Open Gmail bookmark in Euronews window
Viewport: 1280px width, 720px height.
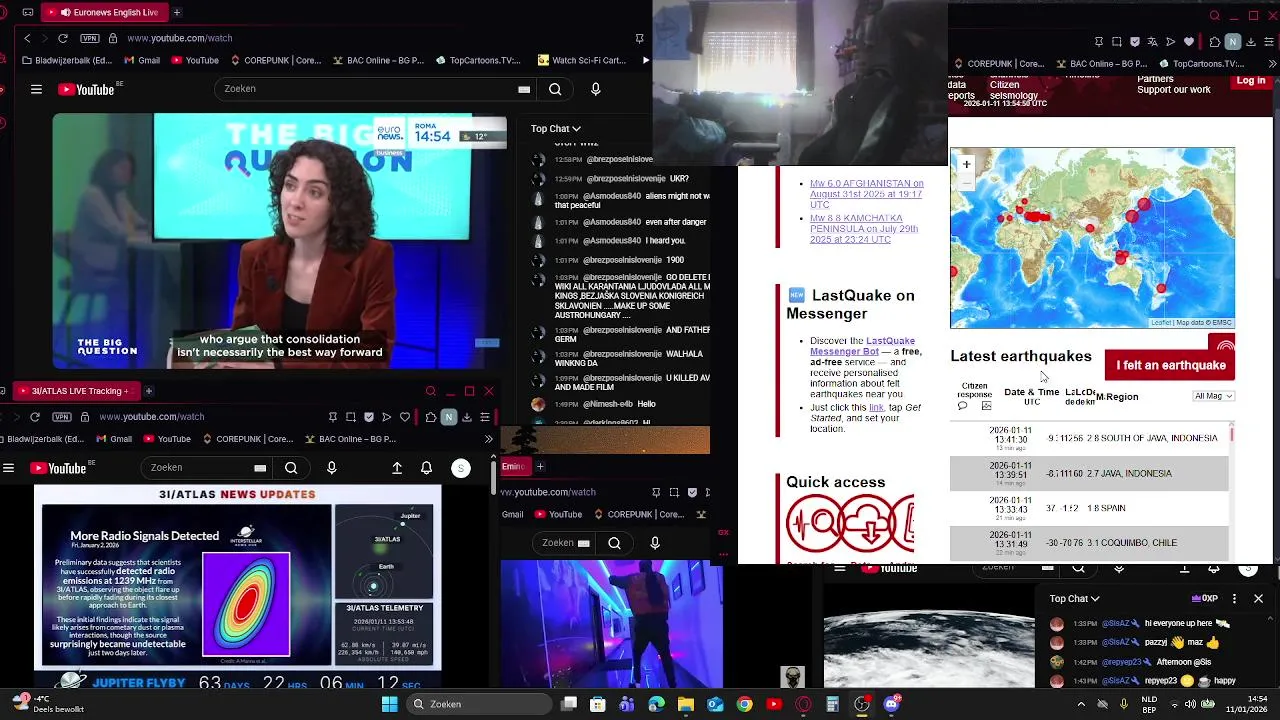pyautogui.click(x=141, y=60)
